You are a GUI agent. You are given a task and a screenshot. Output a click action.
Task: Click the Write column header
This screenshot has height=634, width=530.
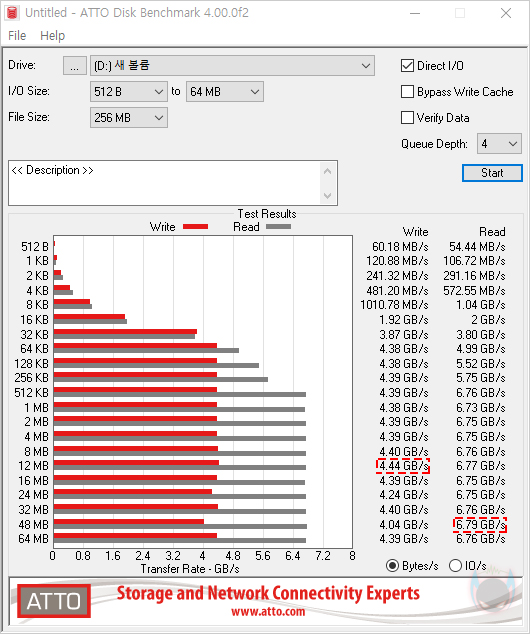click(416, 232)
